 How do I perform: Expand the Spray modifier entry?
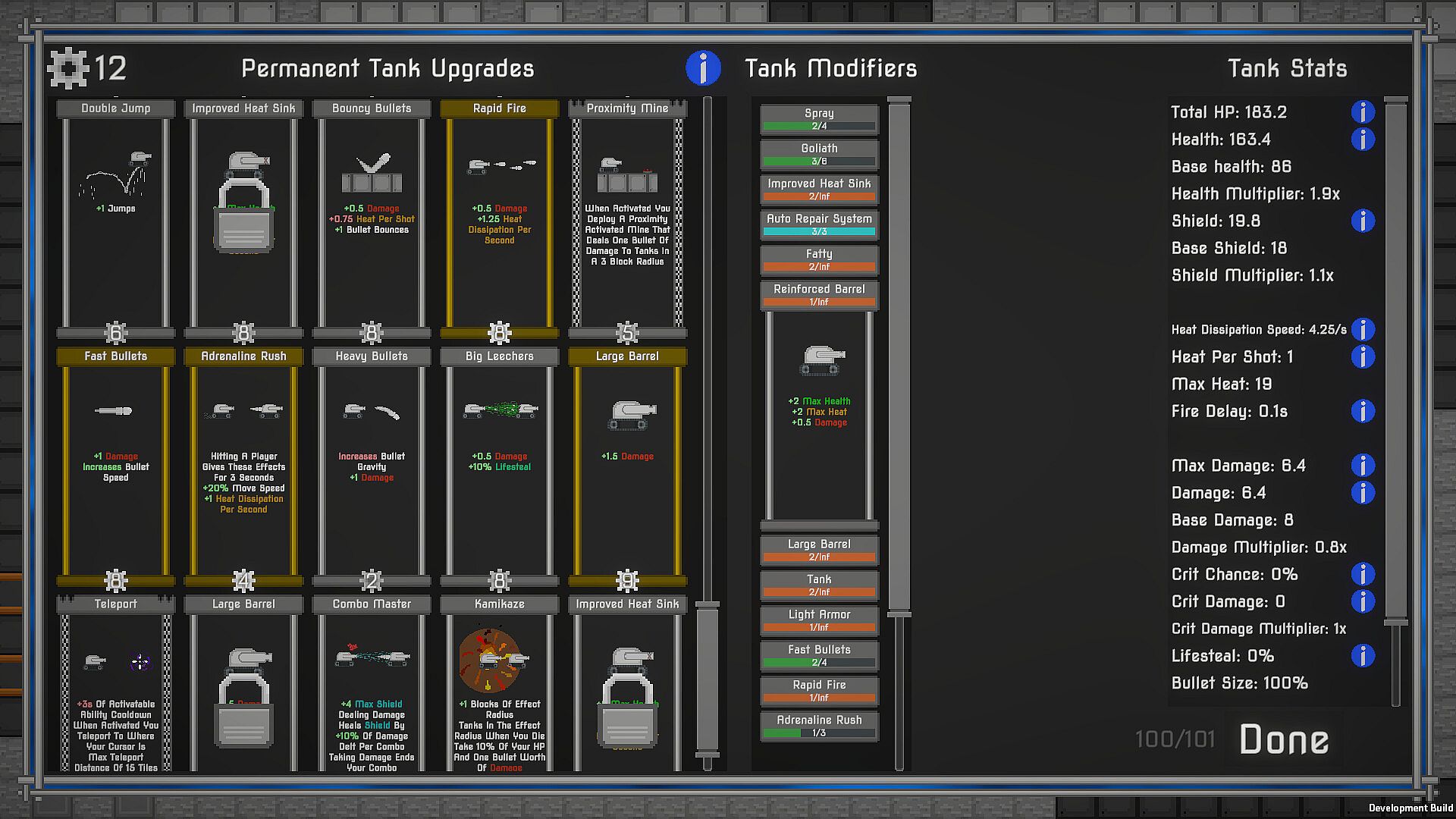(x=819, y=119)
